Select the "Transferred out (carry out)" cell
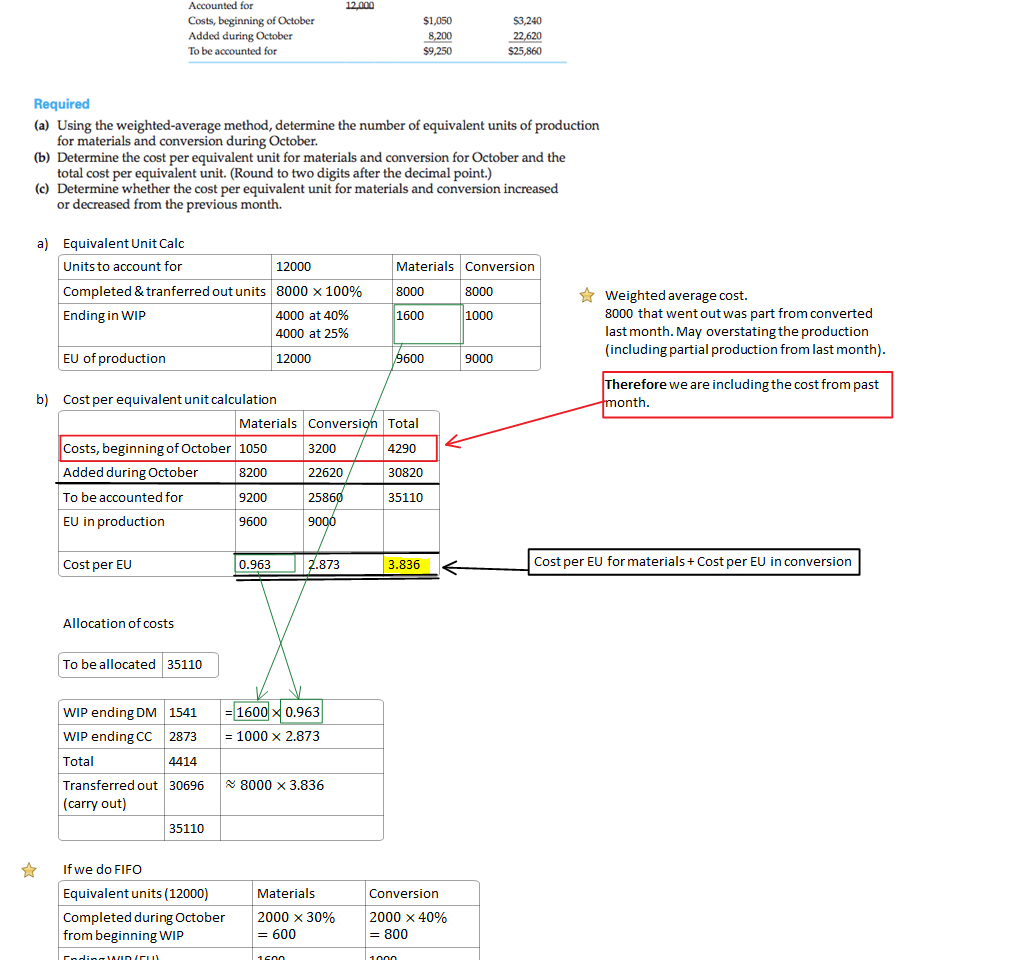The width and height of the screenshot is (1029, 960). click(x=110, y=795)
